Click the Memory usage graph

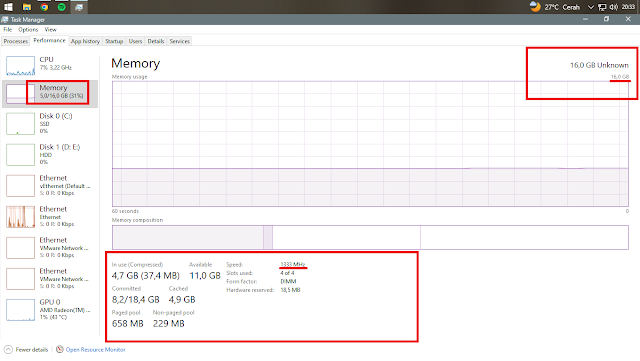click(370, 144)
